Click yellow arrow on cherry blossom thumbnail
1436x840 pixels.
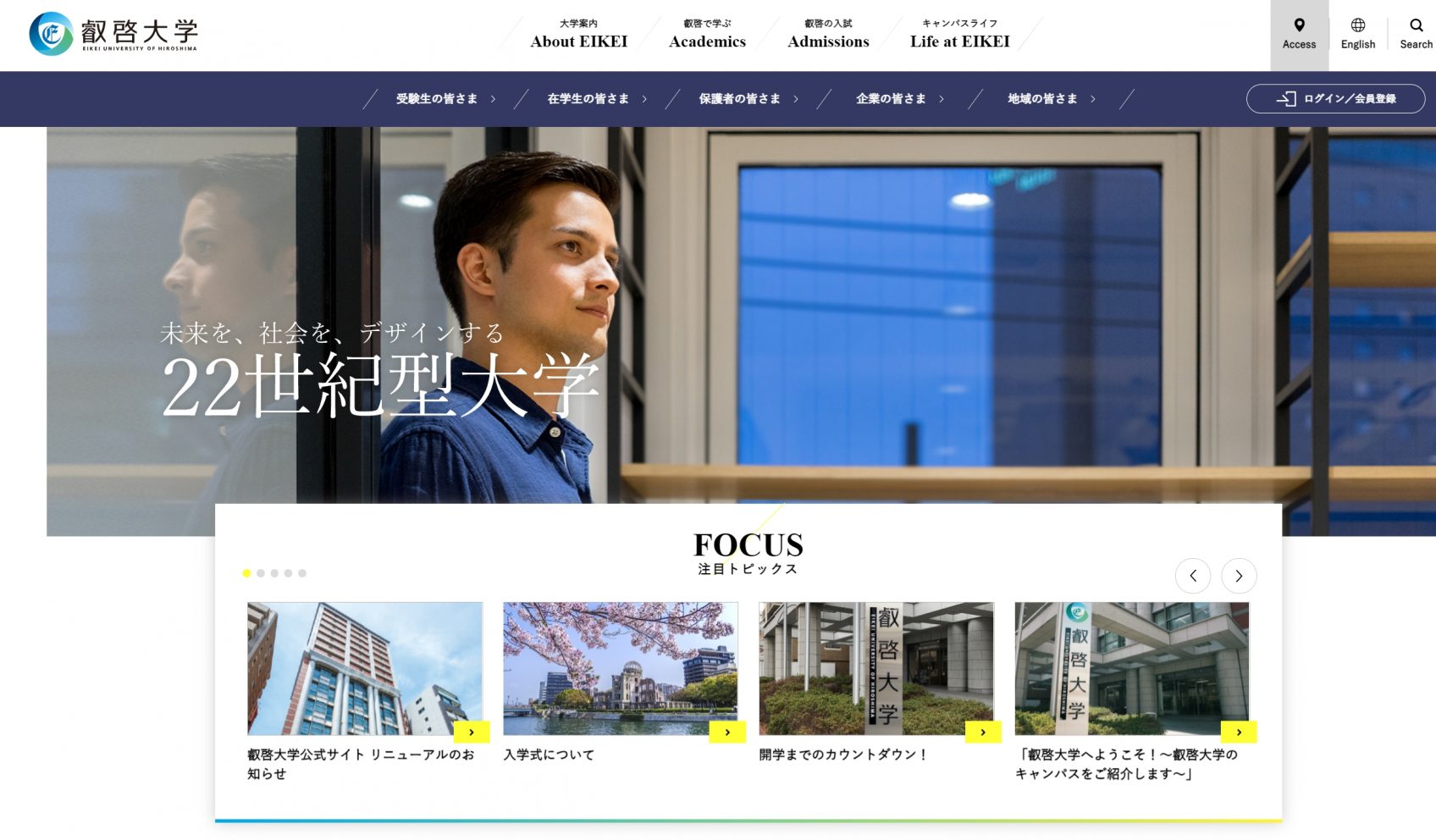pos(727,732)
